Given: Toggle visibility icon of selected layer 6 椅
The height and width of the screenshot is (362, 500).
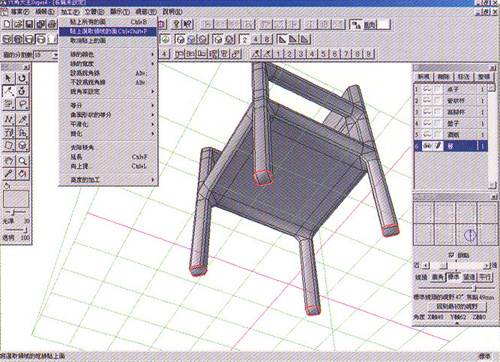Looking at the screenshot, I should (427, 146).
